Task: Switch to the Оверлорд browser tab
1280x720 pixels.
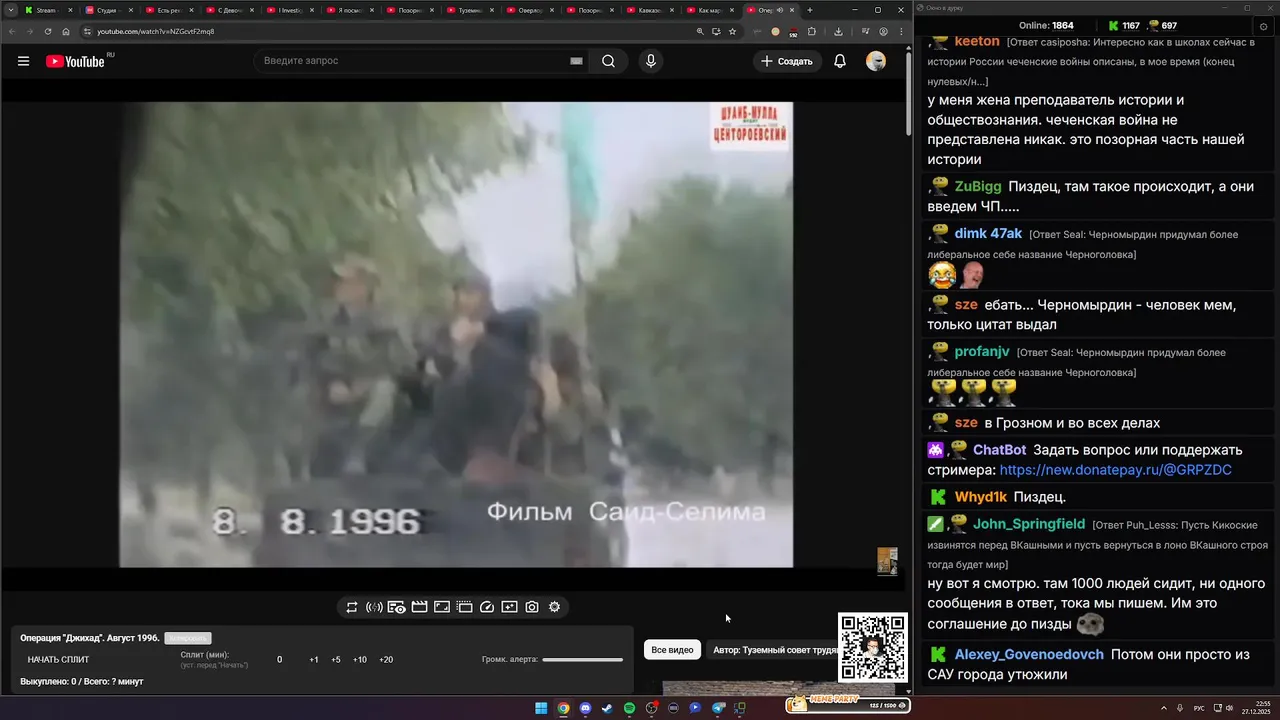Action: [x=528, y=10]
